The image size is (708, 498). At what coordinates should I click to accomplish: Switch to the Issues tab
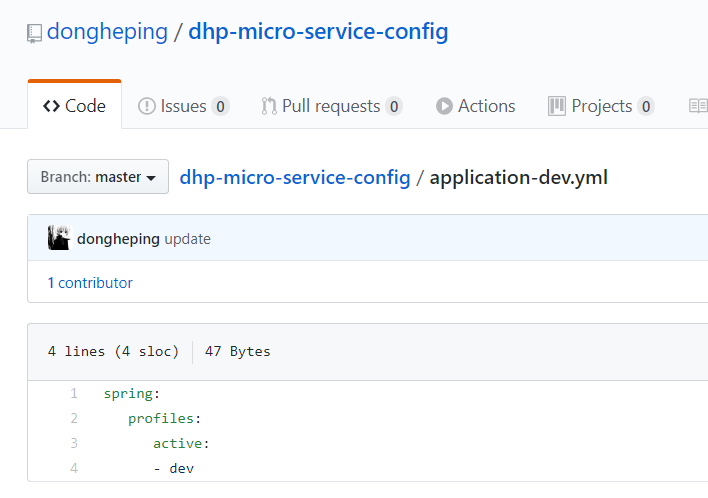[184, 106]
